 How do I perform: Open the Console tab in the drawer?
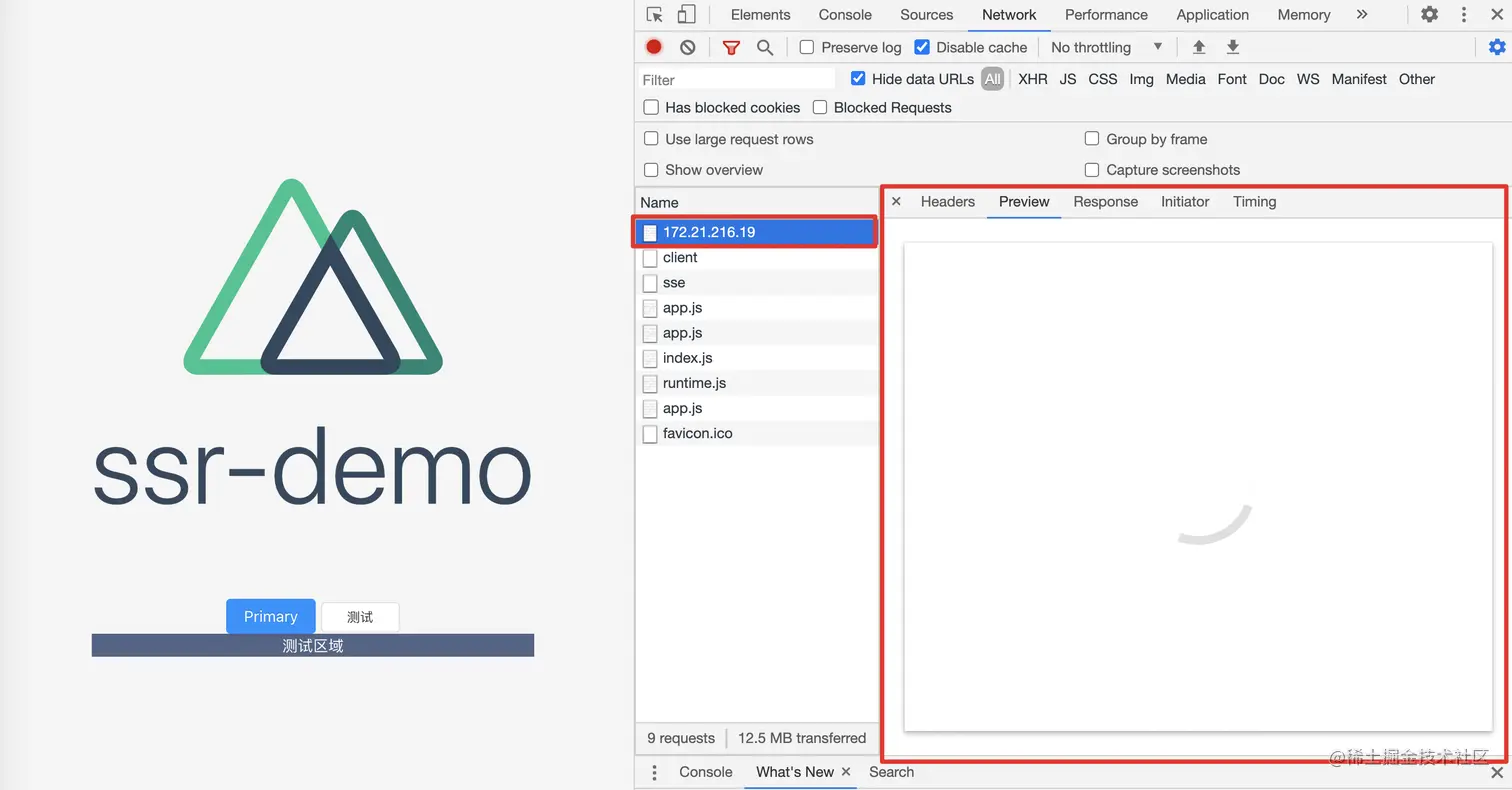pos(706,772)
